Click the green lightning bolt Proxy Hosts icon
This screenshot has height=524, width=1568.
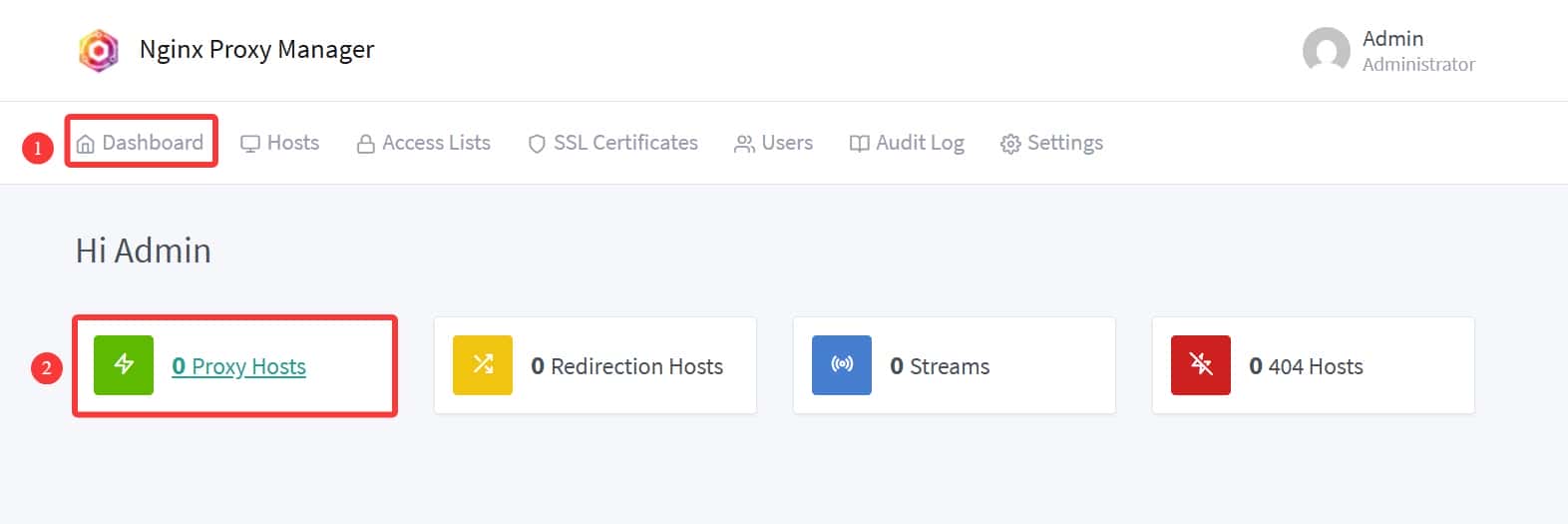point(124,365)
